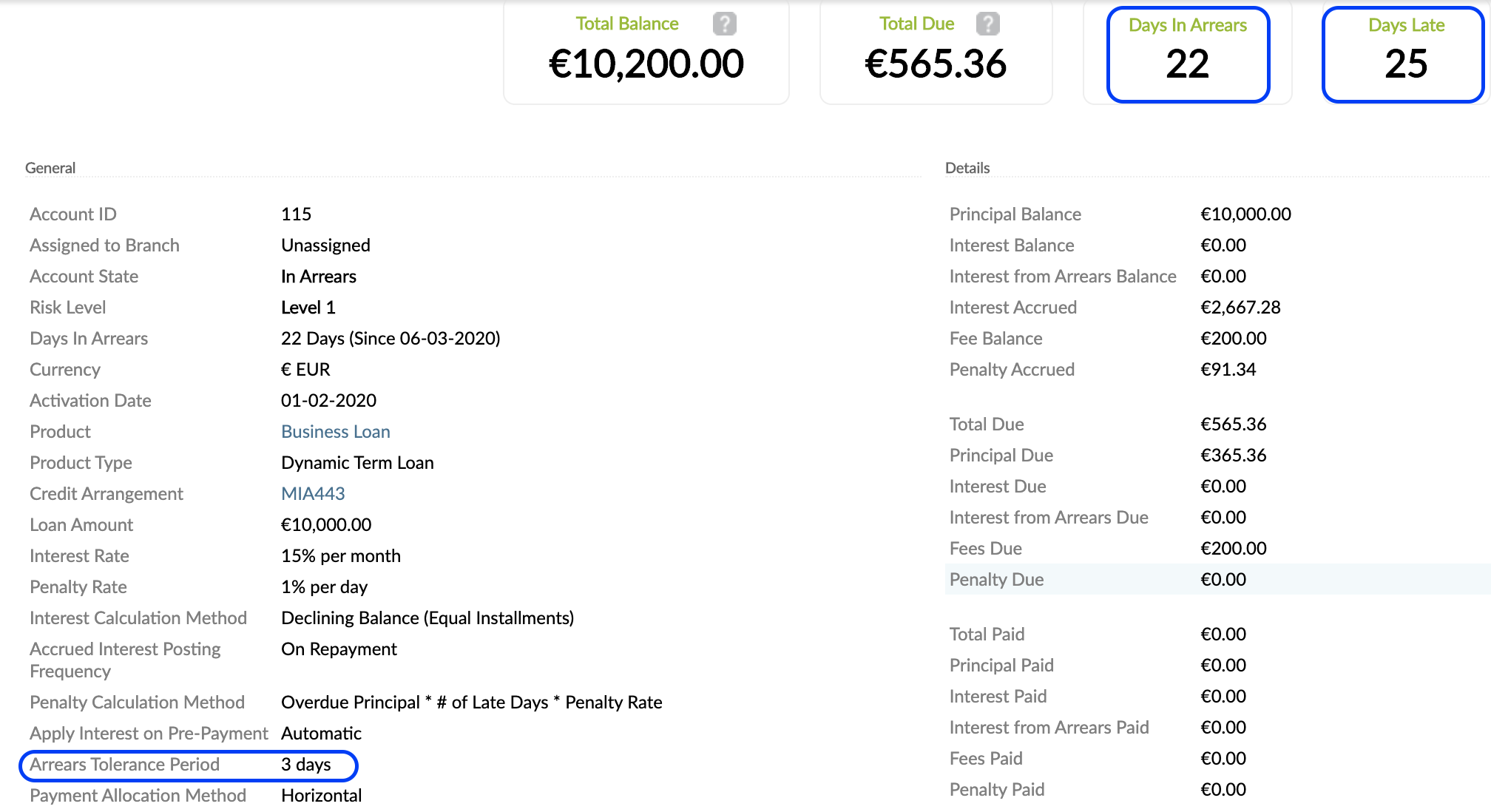This screenshot has height=812, width=1491.
Task: Open the Business Loan product link
Action: pyautogui.click(x=335, y=431)
